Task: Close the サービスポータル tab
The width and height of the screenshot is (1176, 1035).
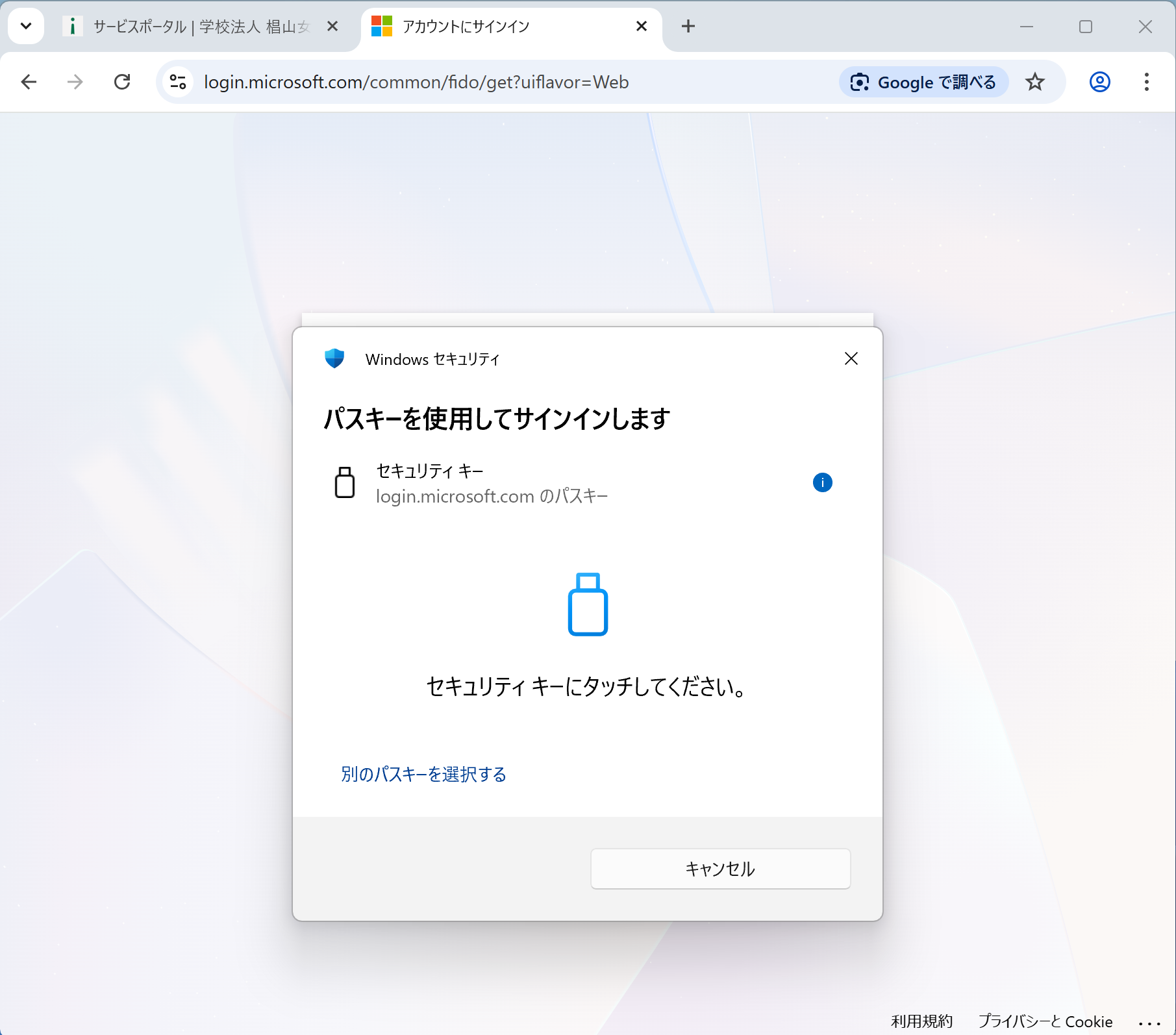Action: pyautogui.click(x=332, y=26)
